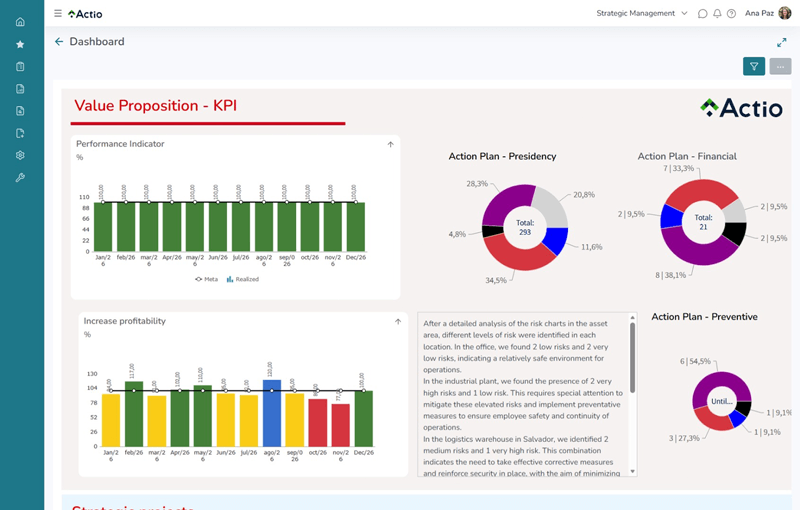Click up arrow on Performance Indicator card
Screen dimensions: 800x510
coord(390,144)
